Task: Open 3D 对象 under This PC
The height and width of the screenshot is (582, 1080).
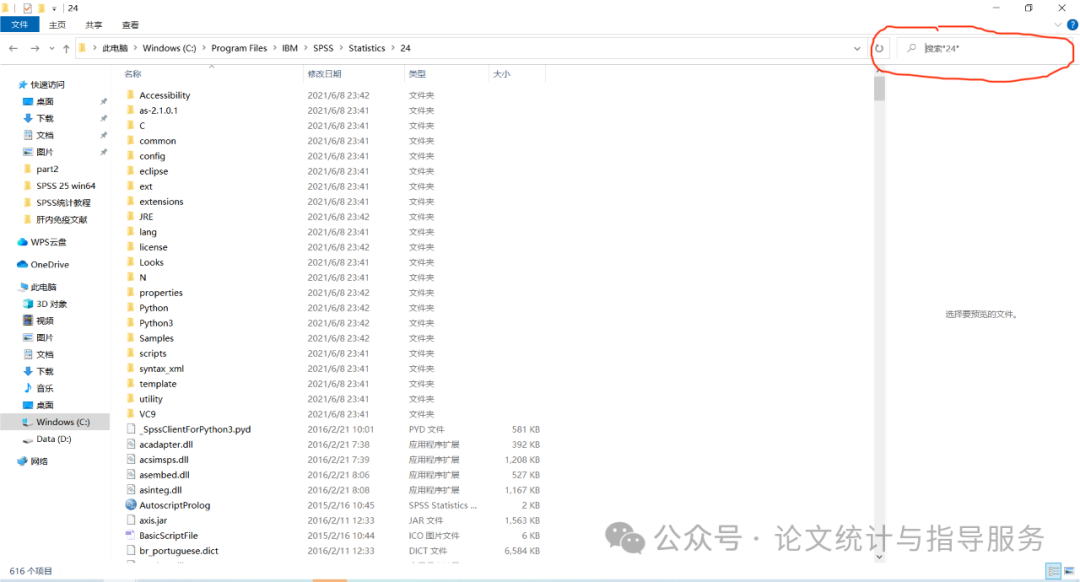Action: tap(52, 304)
